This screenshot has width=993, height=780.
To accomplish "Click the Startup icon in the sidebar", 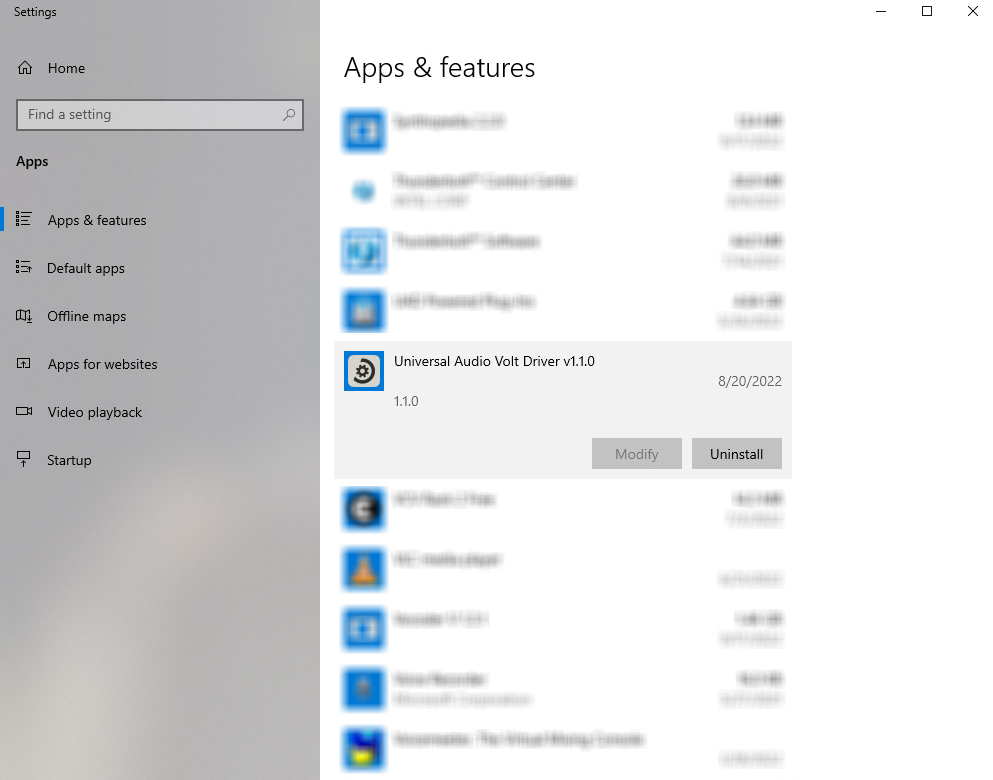I will 22,459.
